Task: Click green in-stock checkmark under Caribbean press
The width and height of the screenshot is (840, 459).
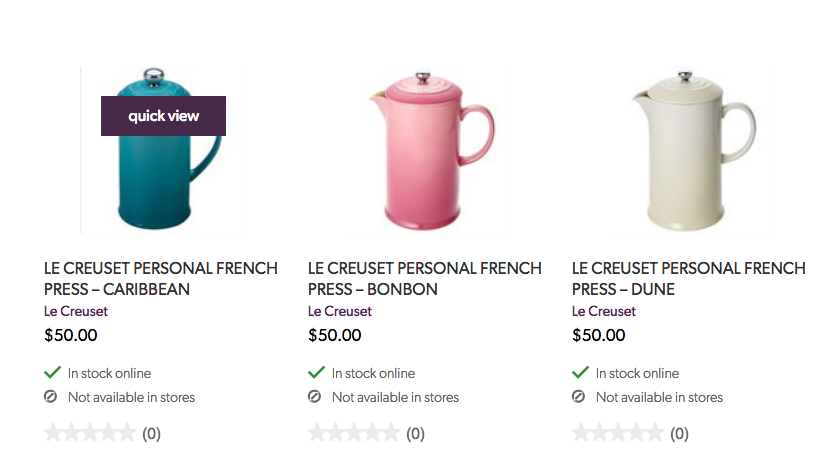Action: [x=53, y=372]
